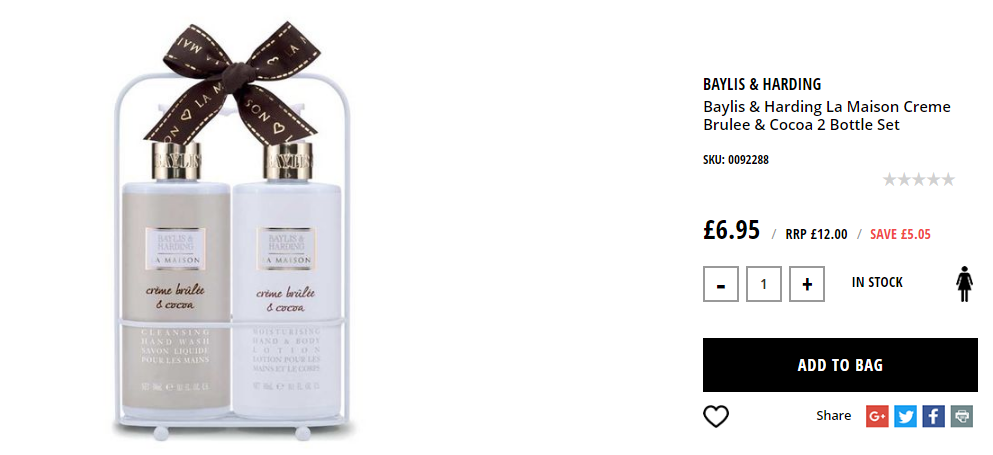
Task: Click the quantity input field
Action: (x=764, y=284)
